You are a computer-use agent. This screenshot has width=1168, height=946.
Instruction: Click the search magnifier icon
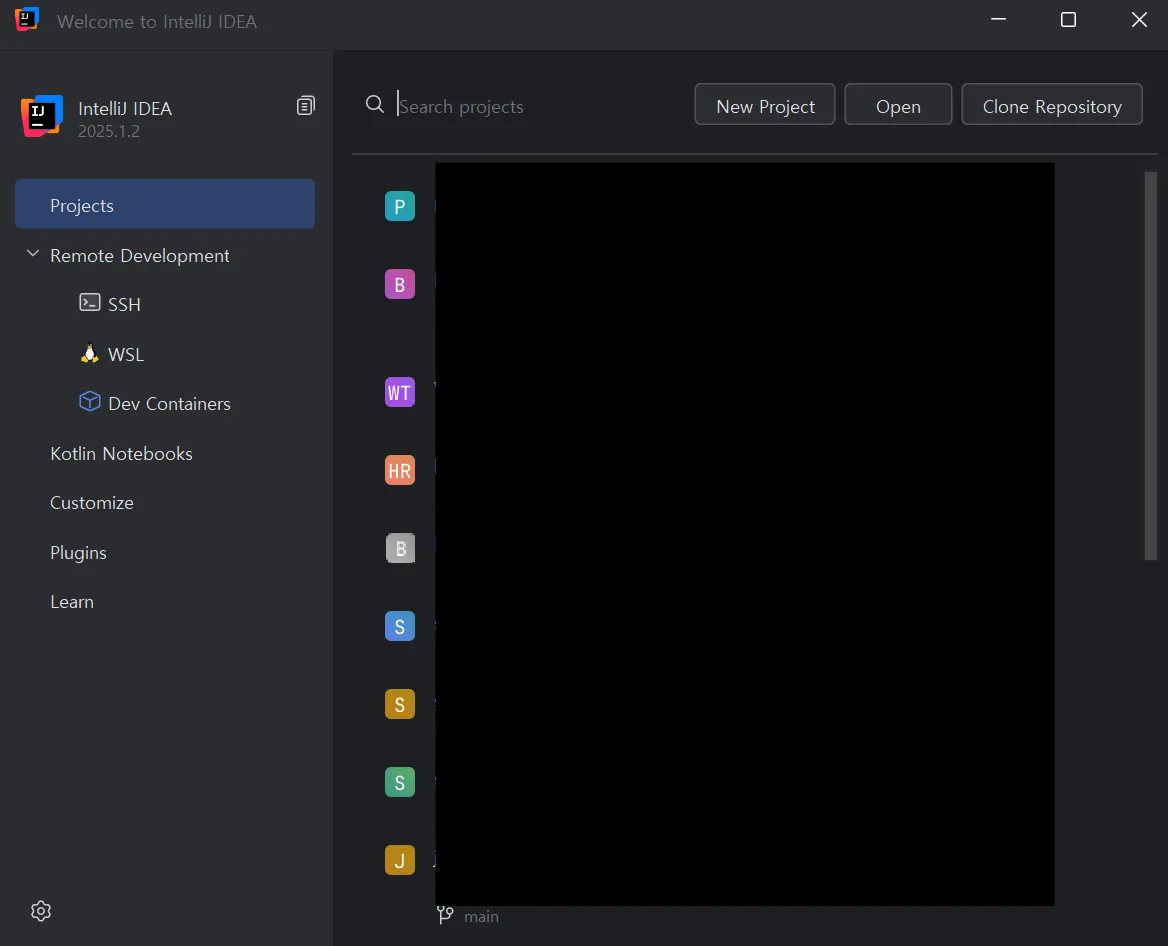pos(375,104)
